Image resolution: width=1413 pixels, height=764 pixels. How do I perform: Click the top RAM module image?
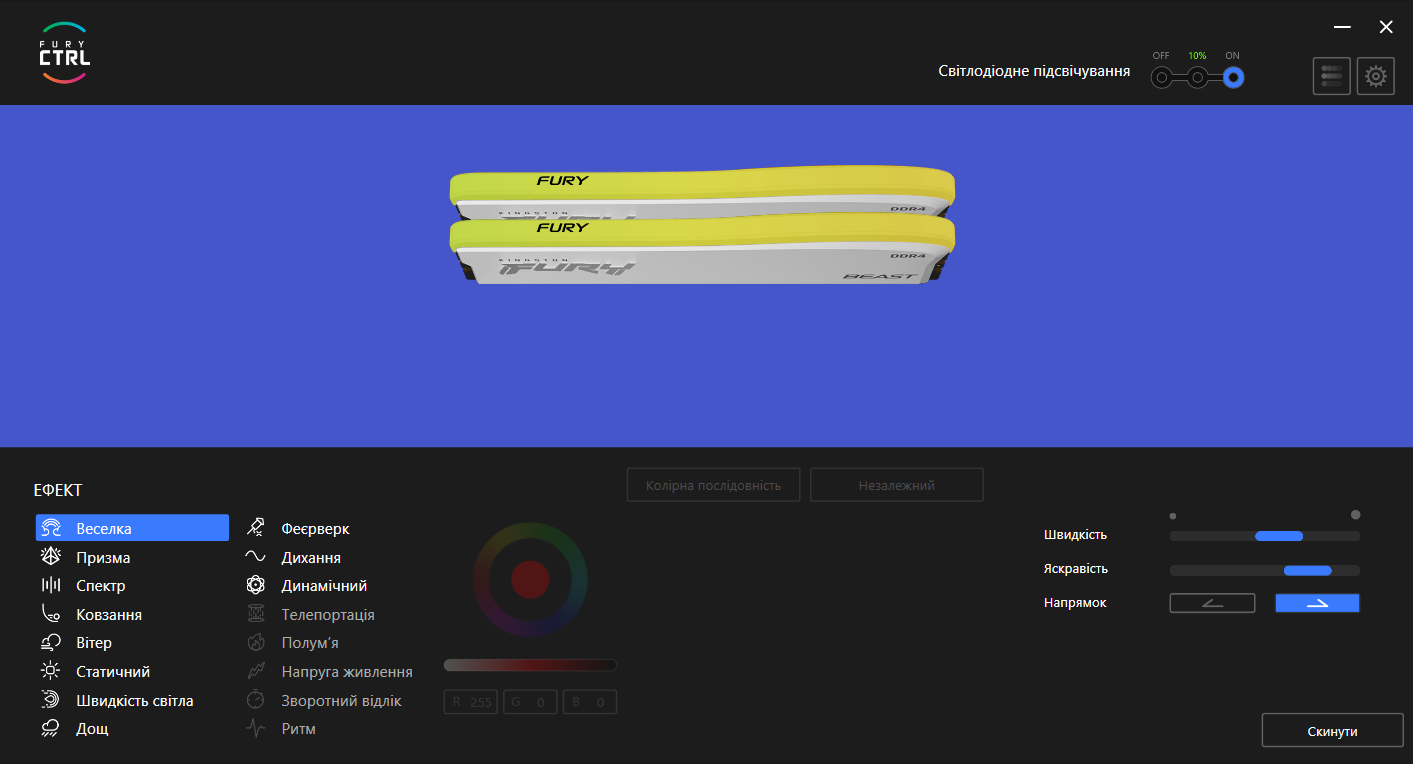[x=702, y=193]
